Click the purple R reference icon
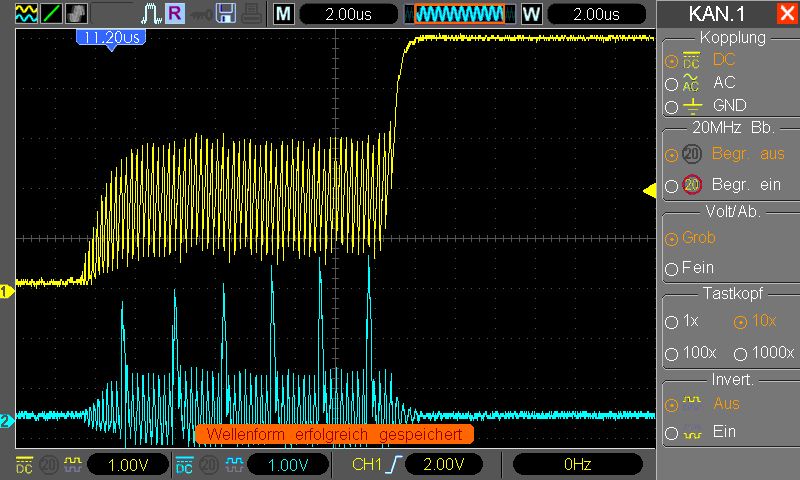Screen dimensions: 800x480 tap(175, 14)
